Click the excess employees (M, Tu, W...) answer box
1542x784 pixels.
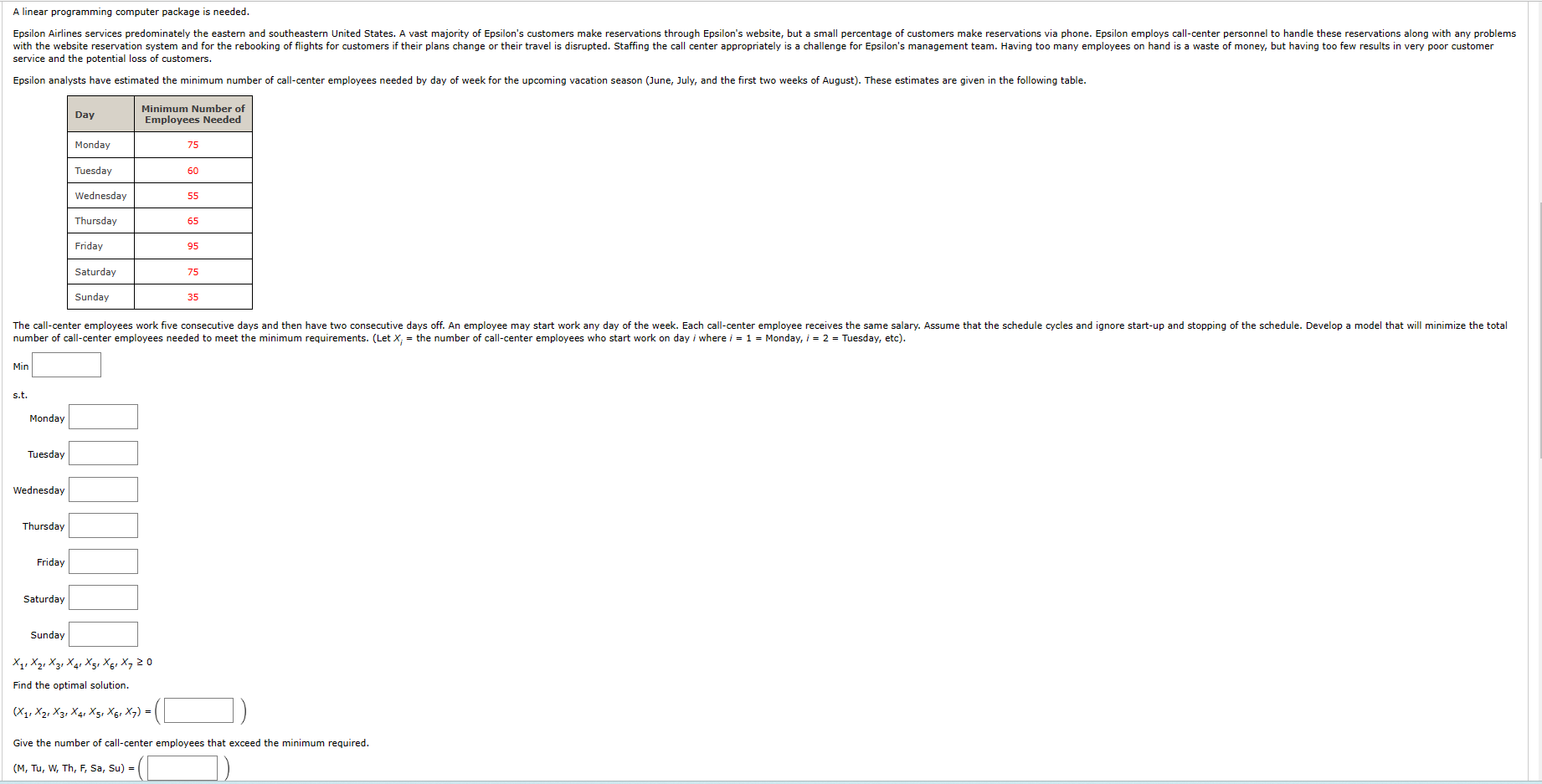(182, 768)
